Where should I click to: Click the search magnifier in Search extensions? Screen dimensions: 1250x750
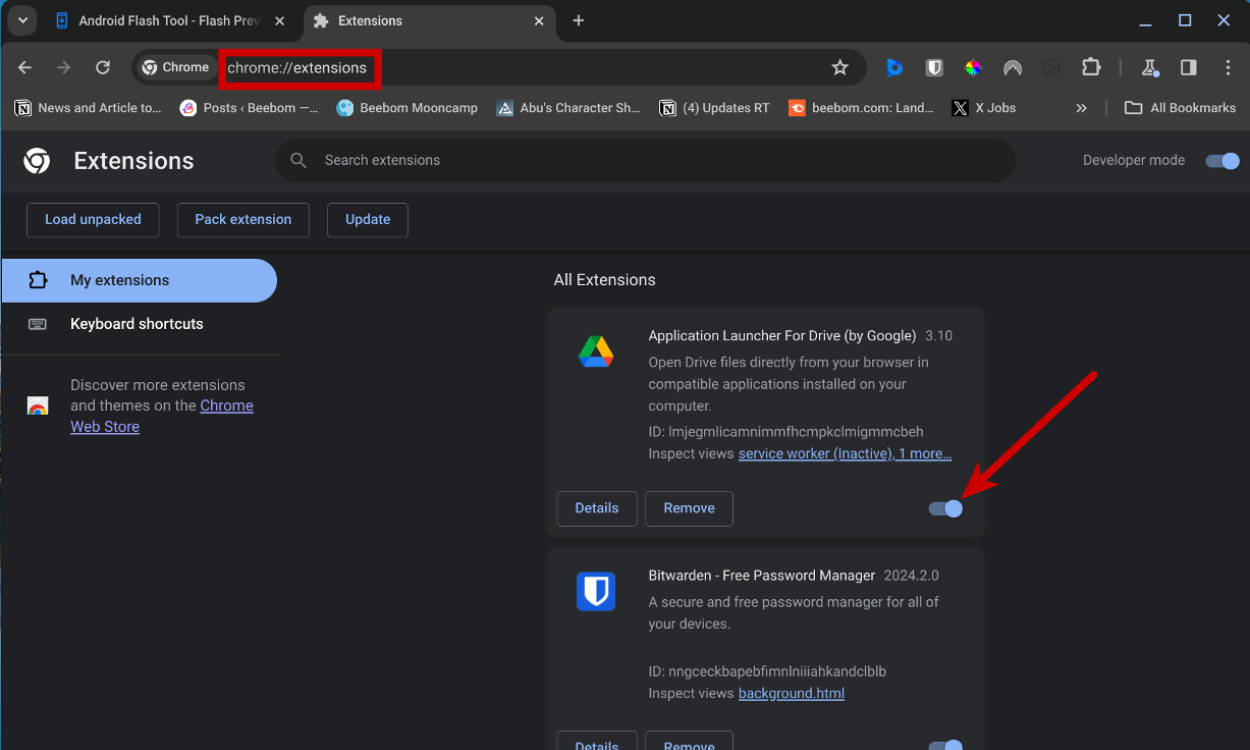(x=297, y=160)
